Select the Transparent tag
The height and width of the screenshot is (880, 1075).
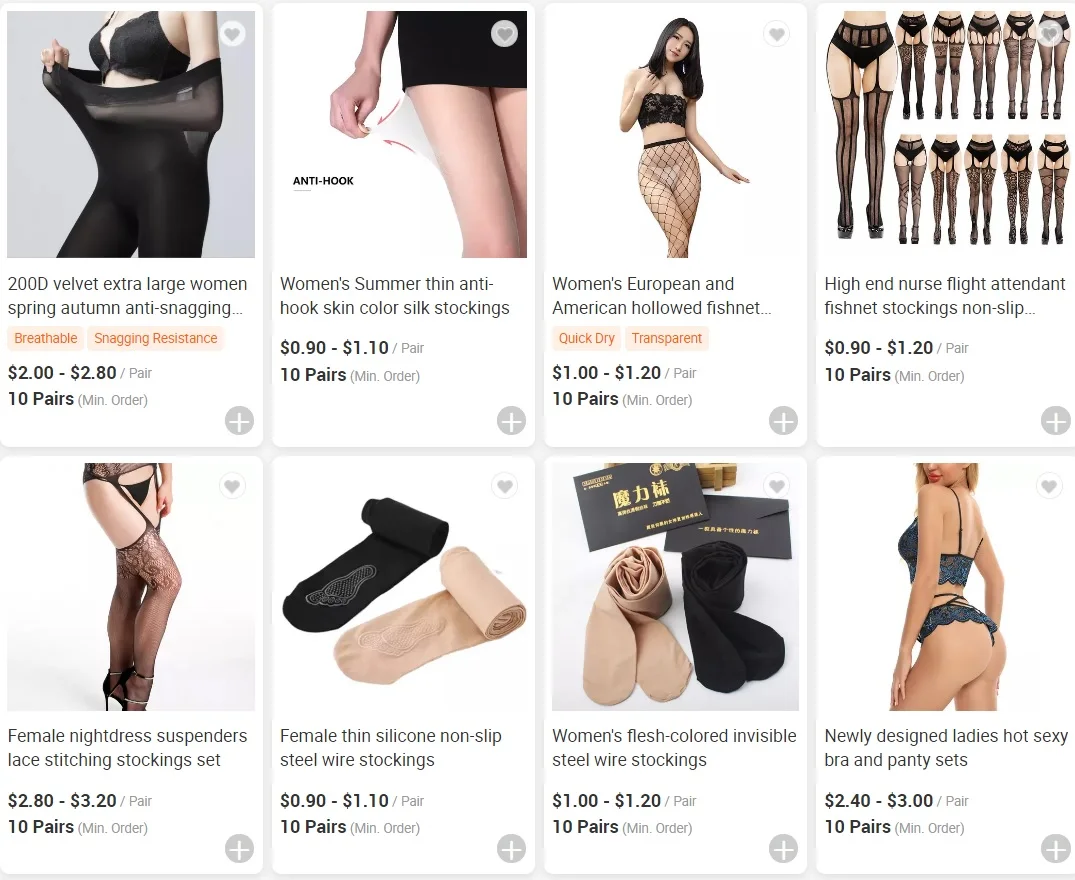(666, 339)
